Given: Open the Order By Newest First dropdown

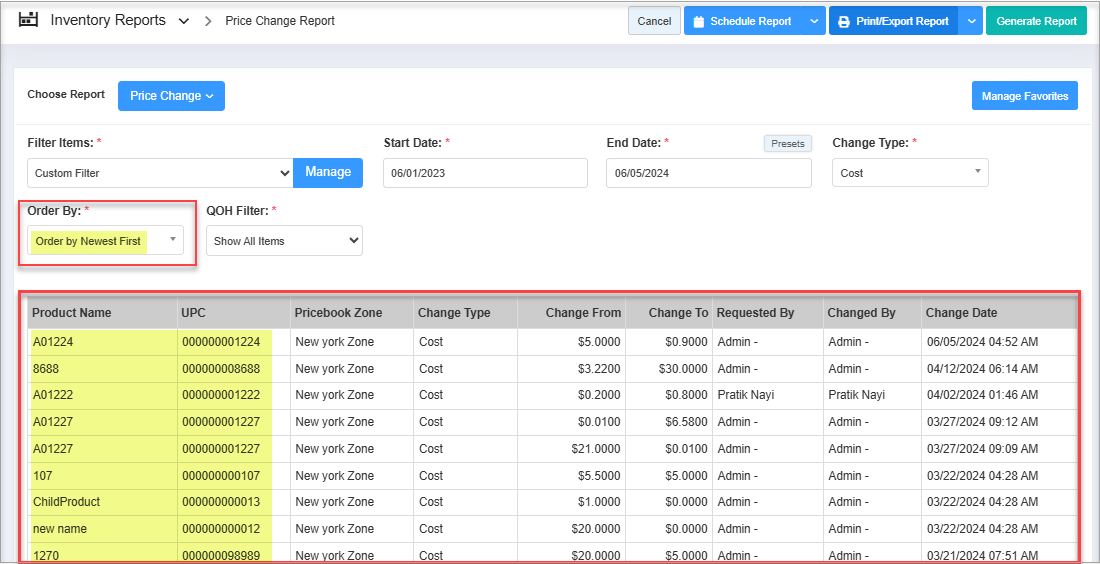Looking at the screenshot, I should [106, 241].
